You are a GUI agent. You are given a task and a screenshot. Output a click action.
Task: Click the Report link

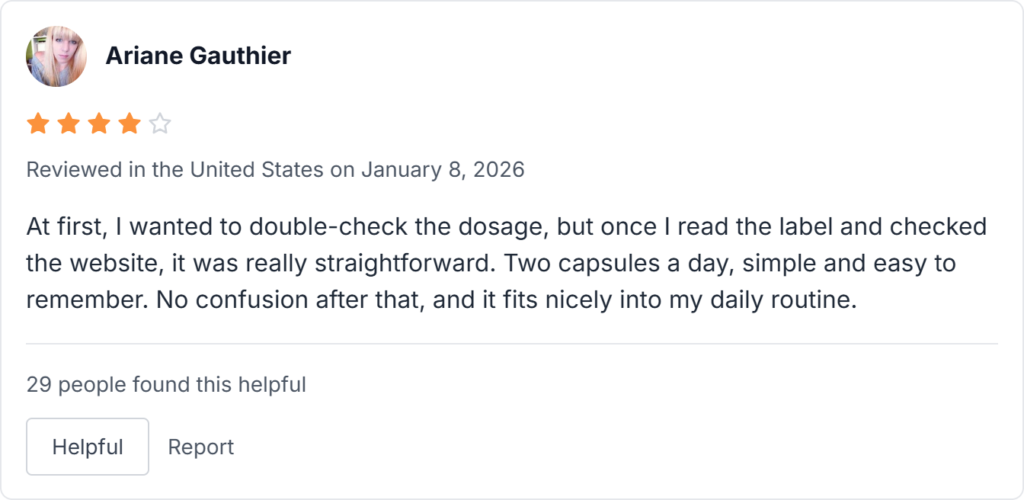point(200,447)
